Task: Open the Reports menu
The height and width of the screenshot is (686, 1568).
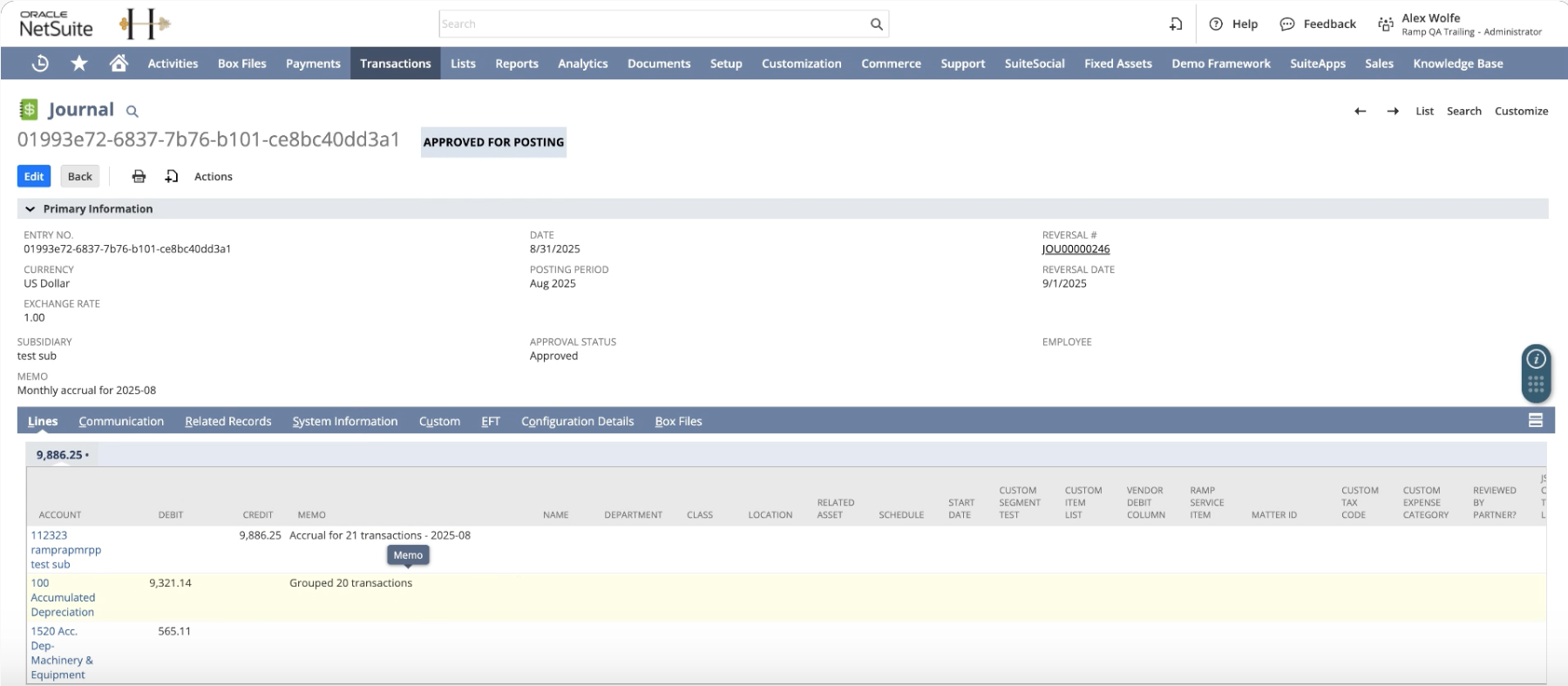Action: (517, 63)
